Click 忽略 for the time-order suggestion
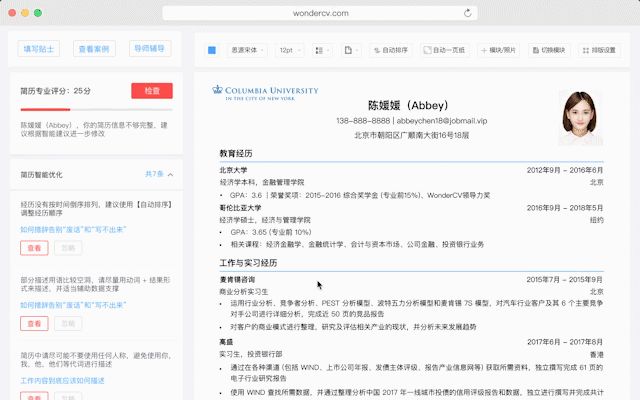640x400 pixels. (68, 248)
